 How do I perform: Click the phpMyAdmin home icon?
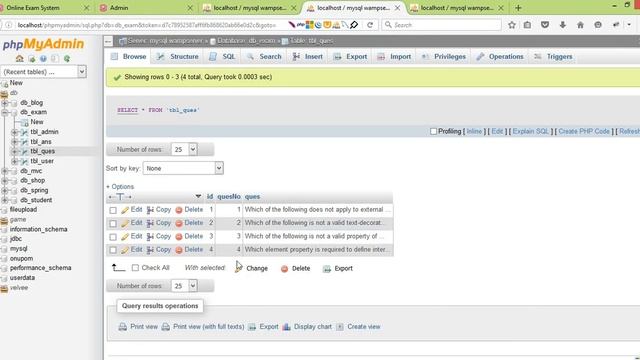[19, 59]
